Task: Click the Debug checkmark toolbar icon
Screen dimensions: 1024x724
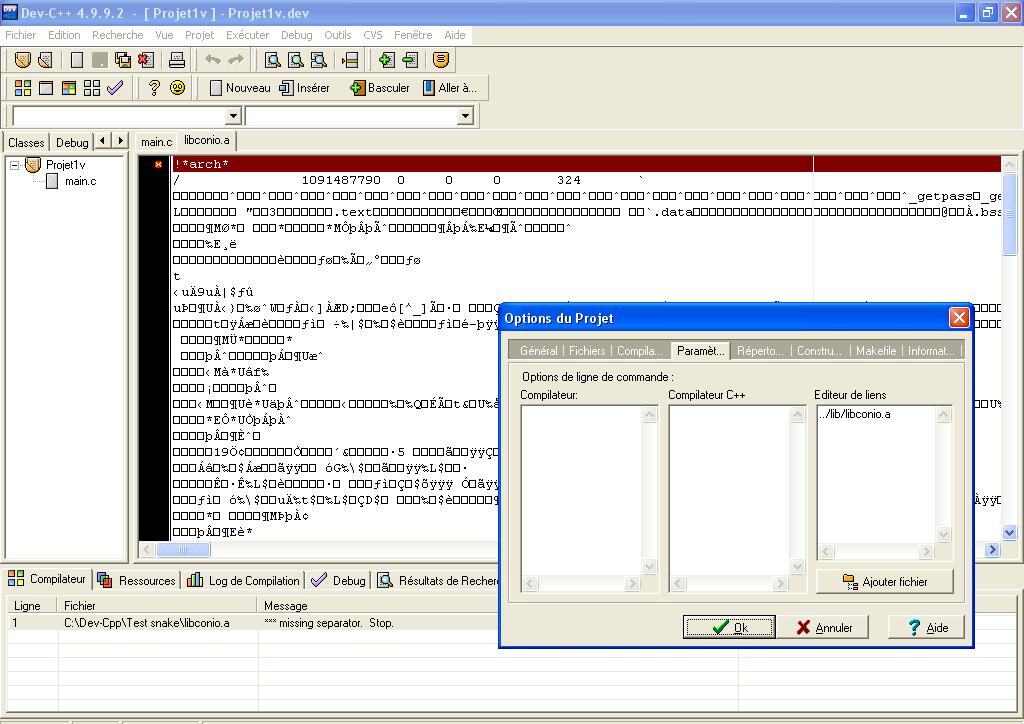Action: [115, 88]
